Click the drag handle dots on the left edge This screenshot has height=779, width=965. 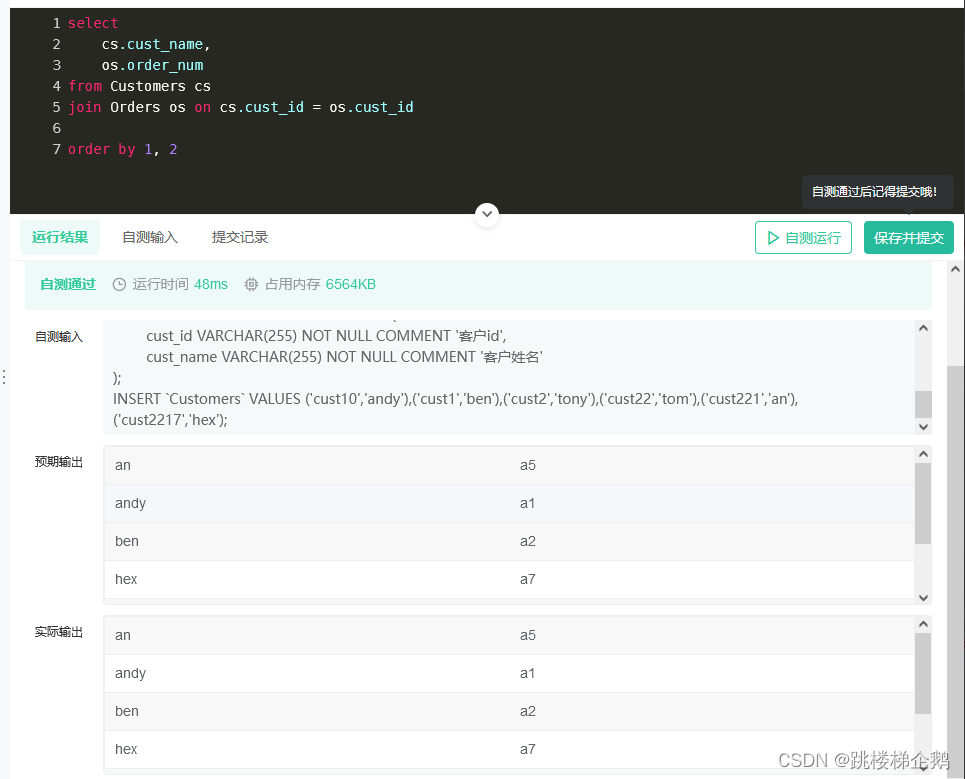point(4,374)
